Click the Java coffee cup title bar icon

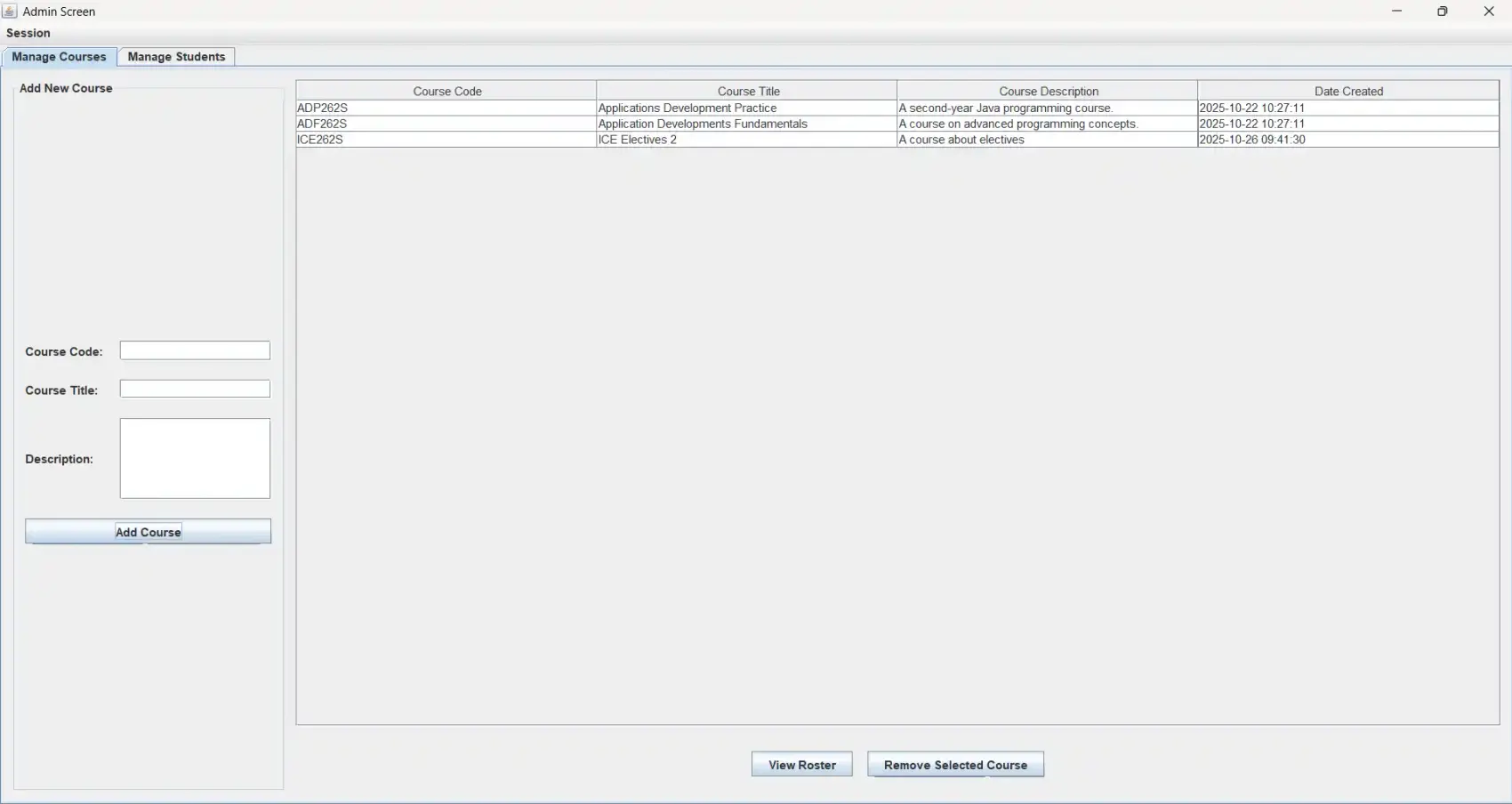click(x=9, y=11)
